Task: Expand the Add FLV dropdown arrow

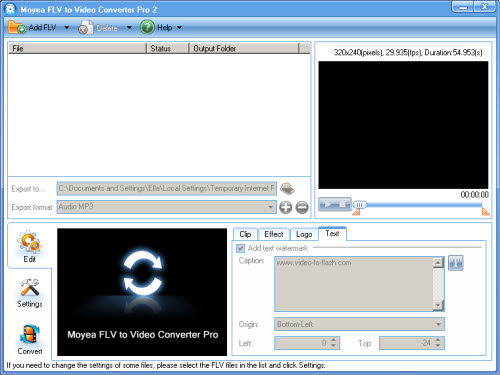Action: [x=67, y=27]
